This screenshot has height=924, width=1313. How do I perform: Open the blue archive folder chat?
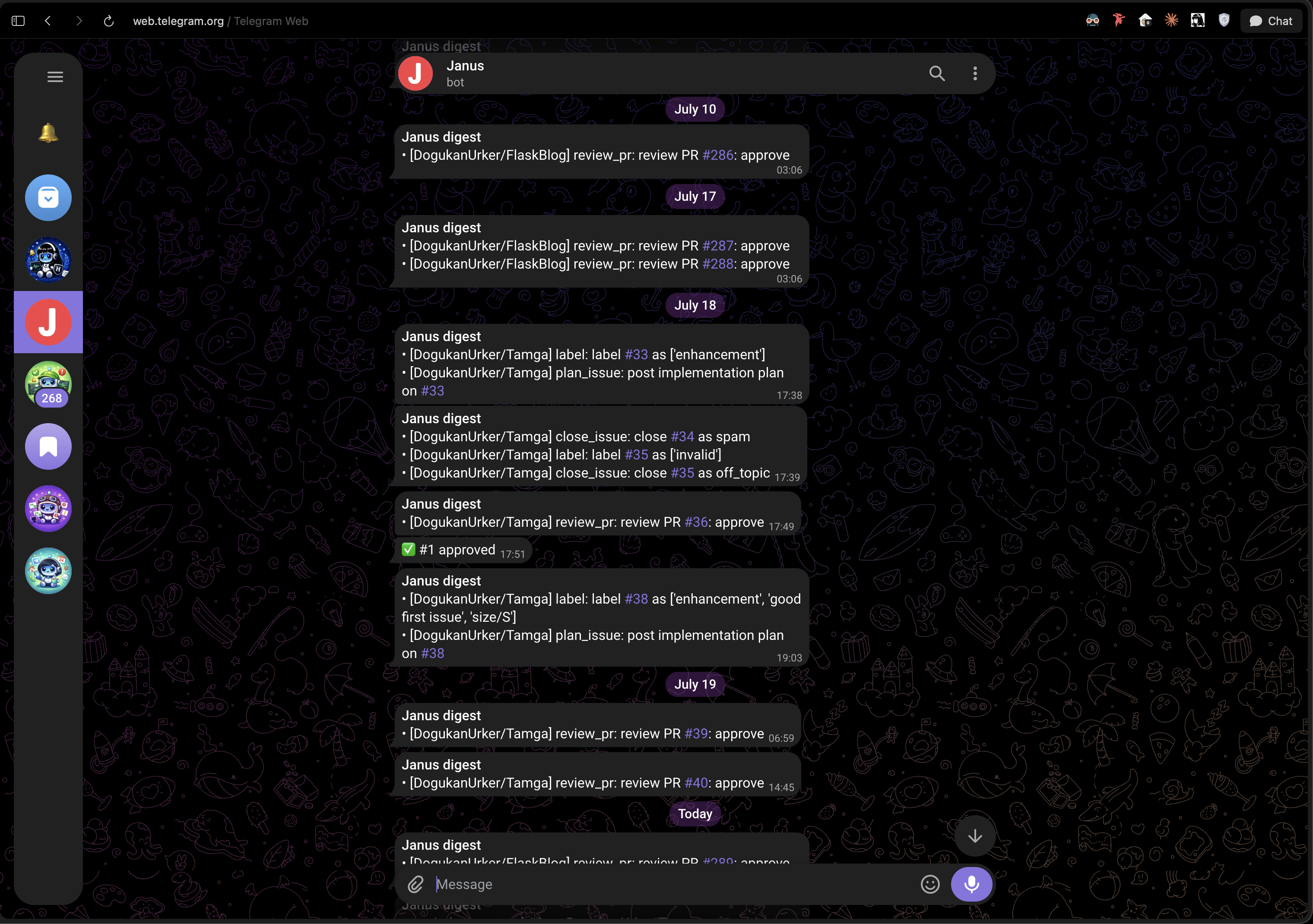pos(49,198)
